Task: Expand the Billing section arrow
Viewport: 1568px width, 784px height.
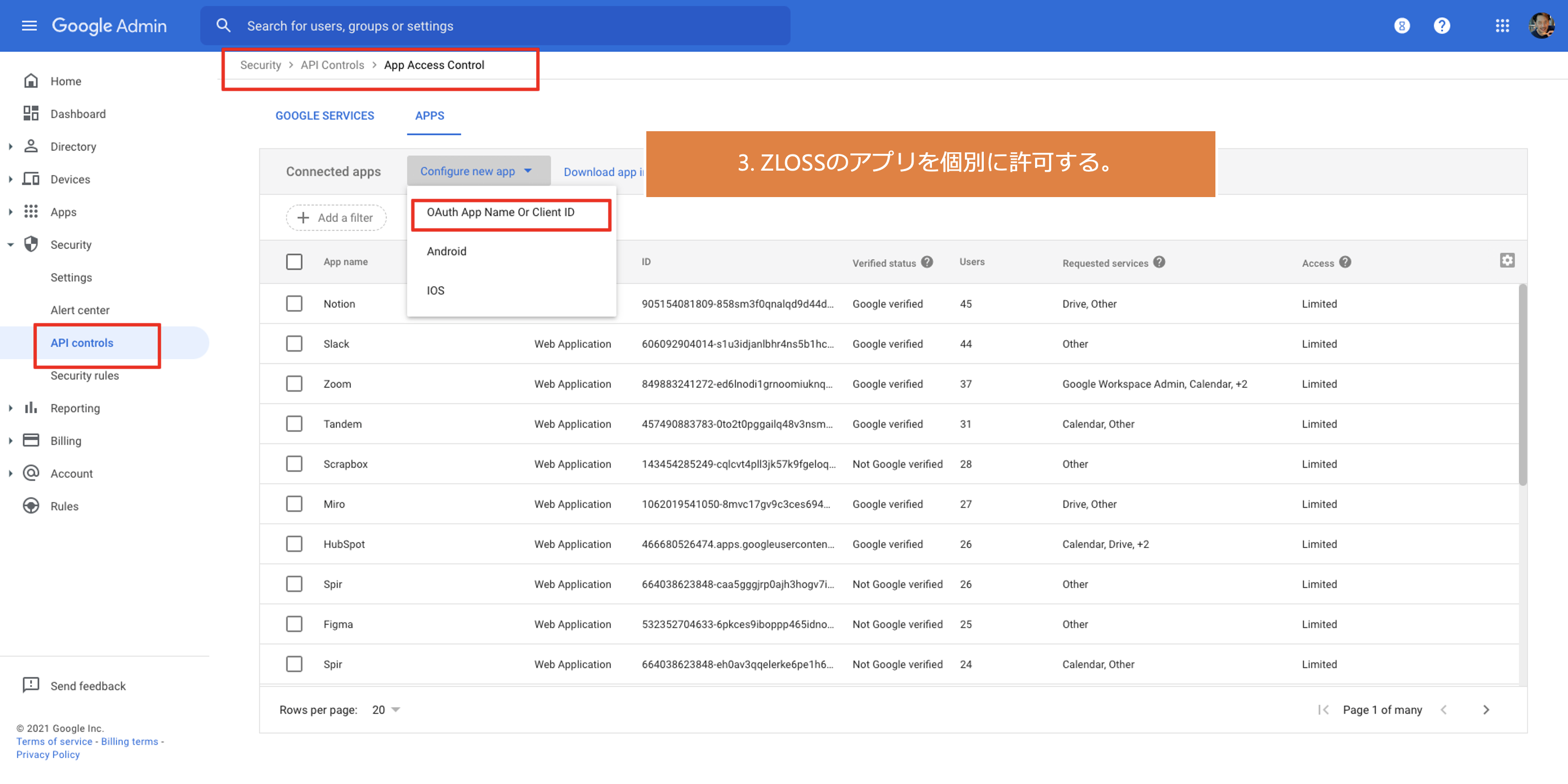Action: (x=10, y=441)
